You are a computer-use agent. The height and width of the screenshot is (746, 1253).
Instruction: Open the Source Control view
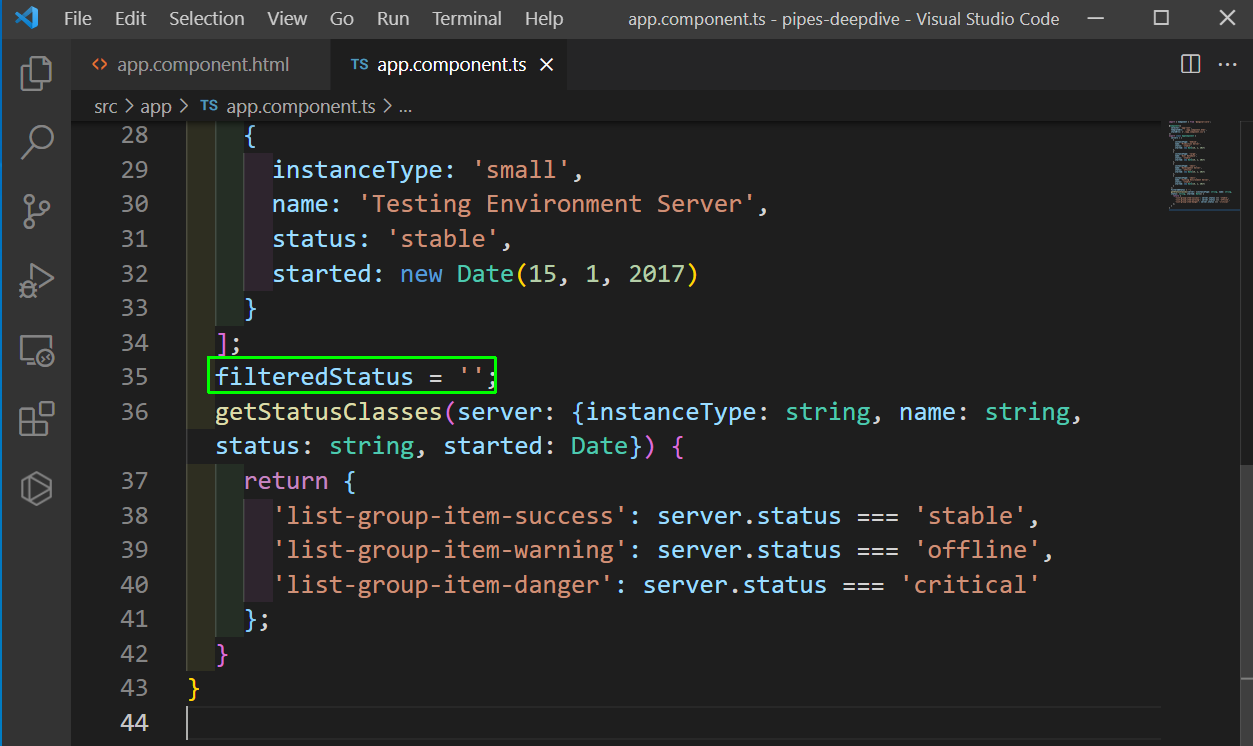pyautogui.click(x=36, y=212)
